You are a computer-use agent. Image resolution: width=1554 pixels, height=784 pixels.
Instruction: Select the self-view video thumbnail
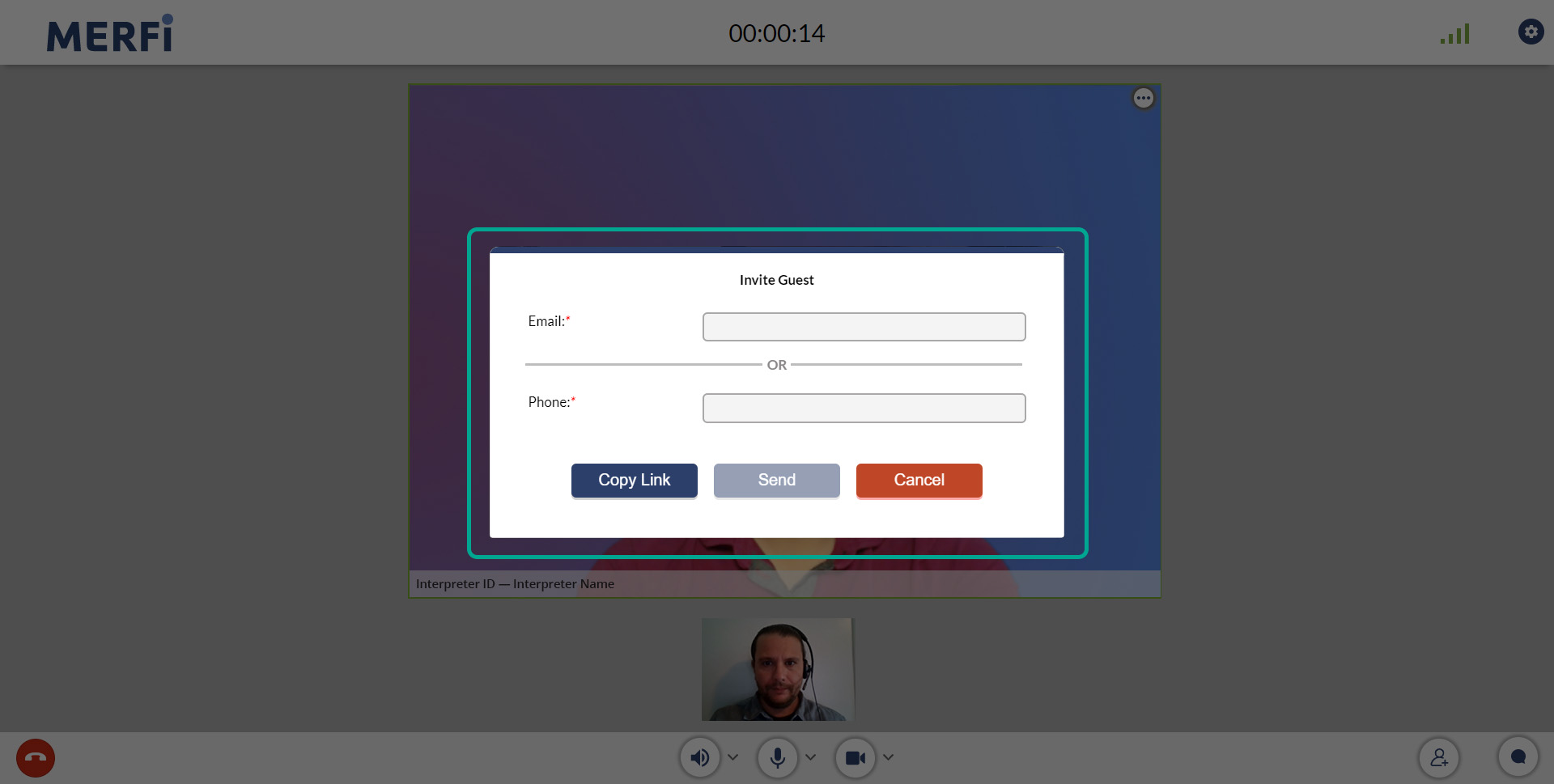777,669
